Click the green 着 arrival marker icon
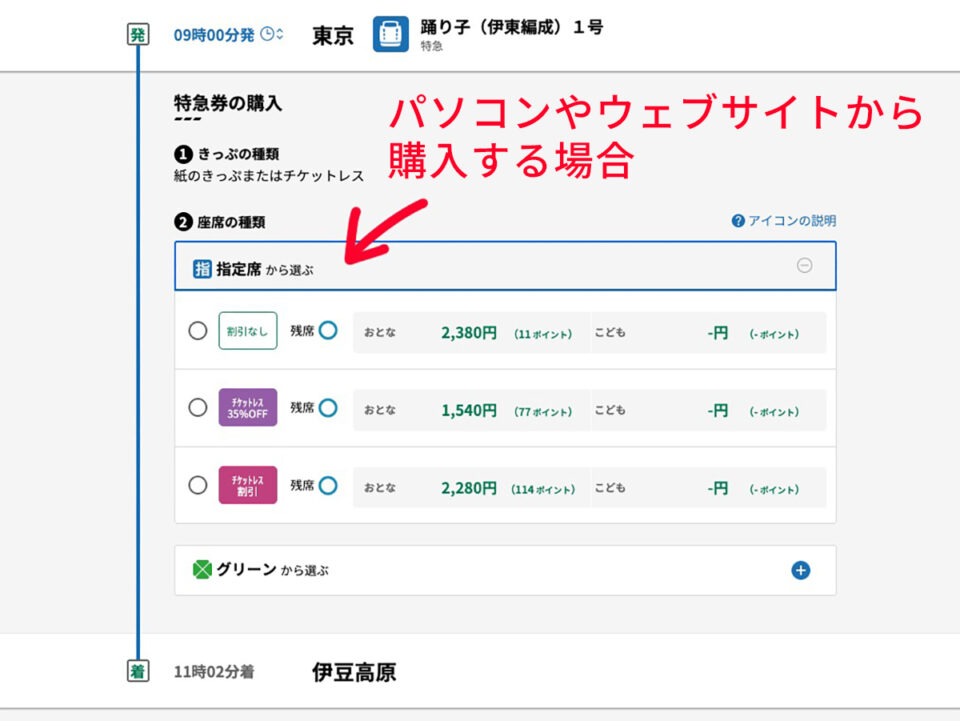The image size is (960, 721). coord(138,671)
